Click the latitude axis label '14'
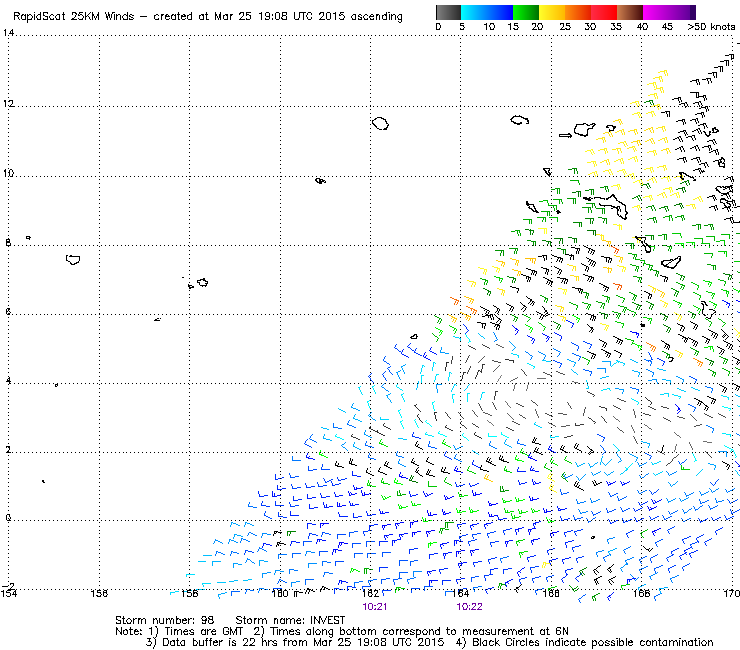This screenshot has width=740, height=650. [x=8, y=33]
